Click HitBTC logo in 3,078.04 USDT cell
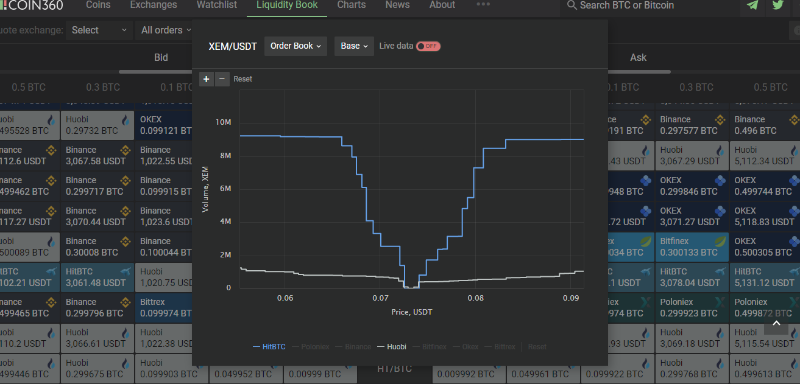Screen dimensions: 800x384 click(x=720, y=272)
